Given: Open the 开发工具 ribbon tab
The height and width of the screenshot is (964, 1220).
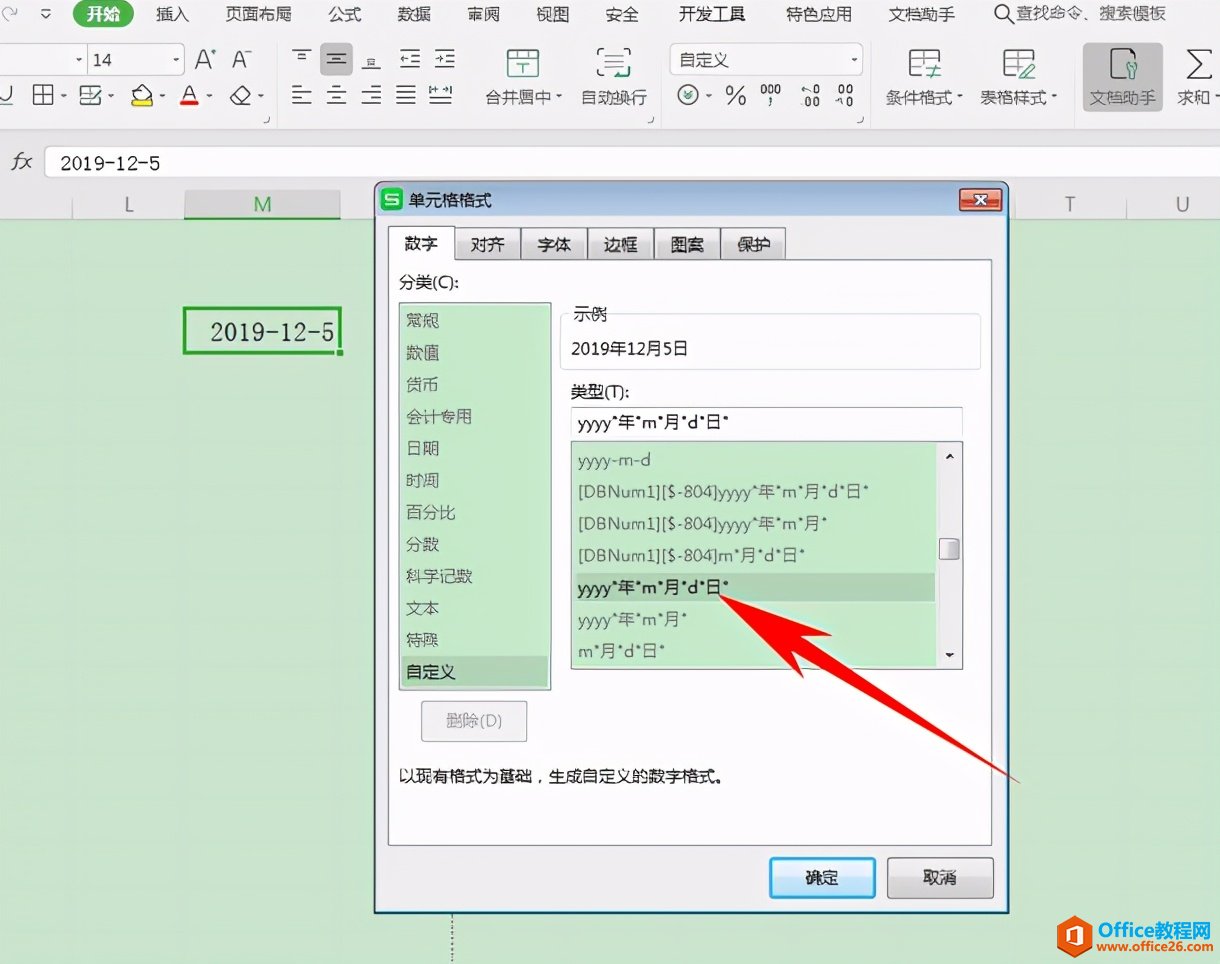Looking at the screenshot, I should [712, 14].
